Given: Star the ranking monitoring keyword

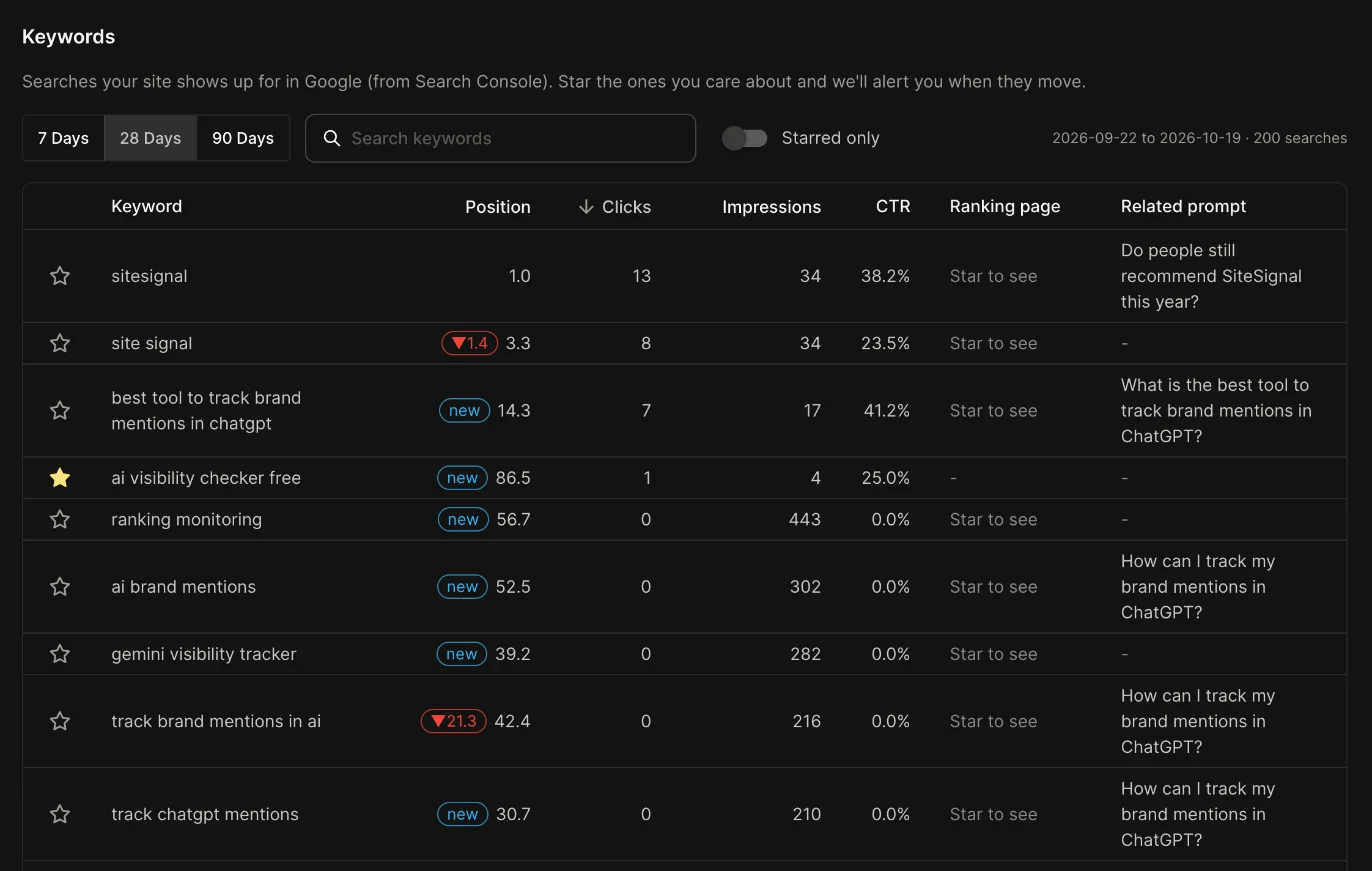Looking at the screenshot, I should [60, 519].
